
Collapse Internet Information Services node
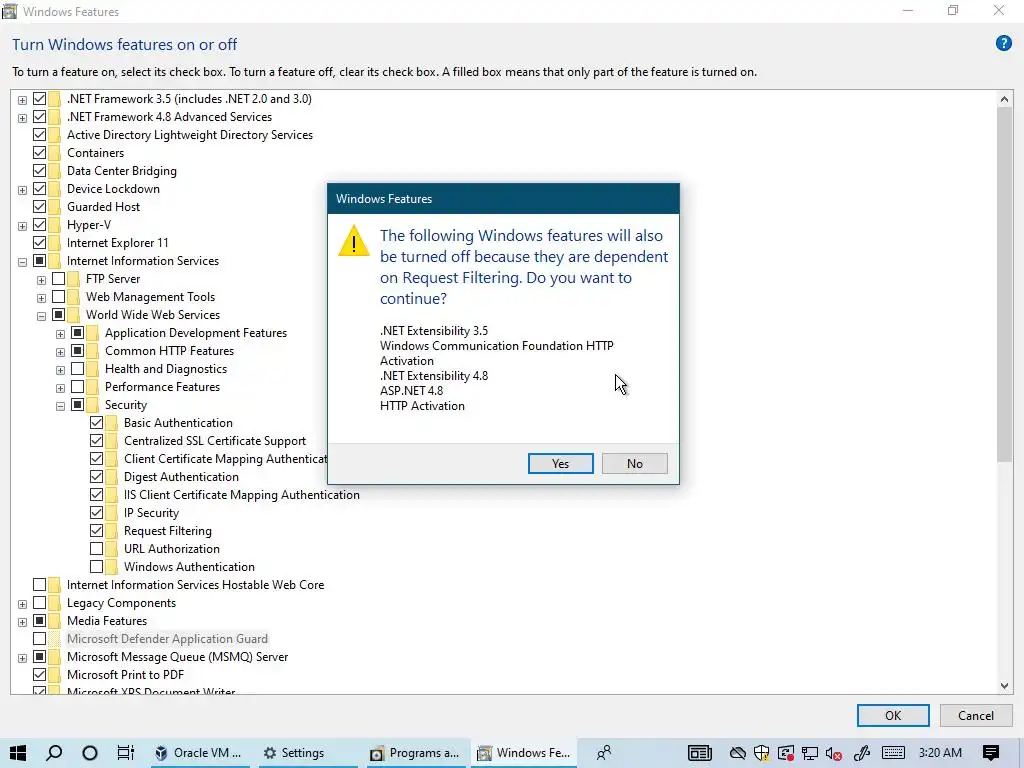point(22,262)
